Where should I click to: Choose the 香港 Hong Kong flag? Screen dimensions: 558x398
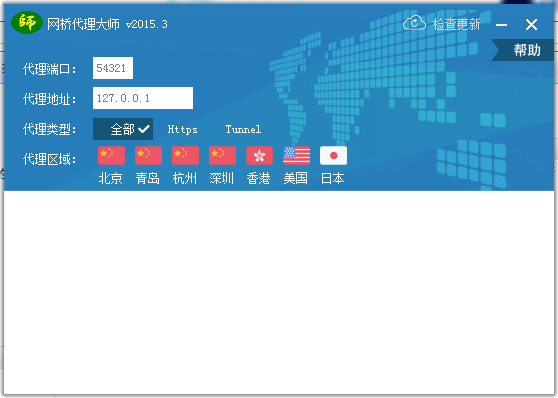(259, 156)
